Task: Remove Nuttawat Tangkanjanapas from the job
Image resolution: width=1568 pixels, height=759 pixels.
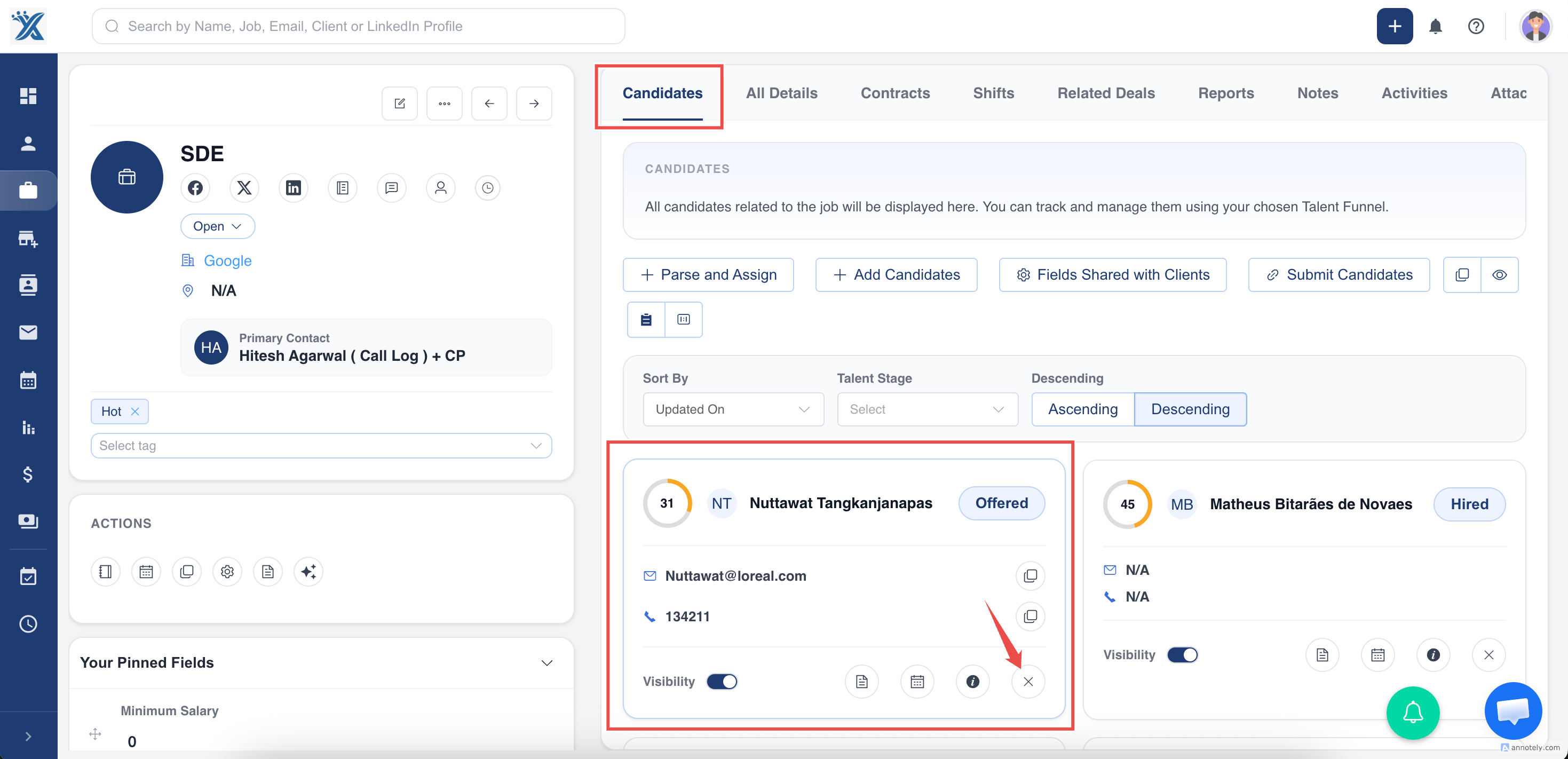Action: [x=1028, y=682]
